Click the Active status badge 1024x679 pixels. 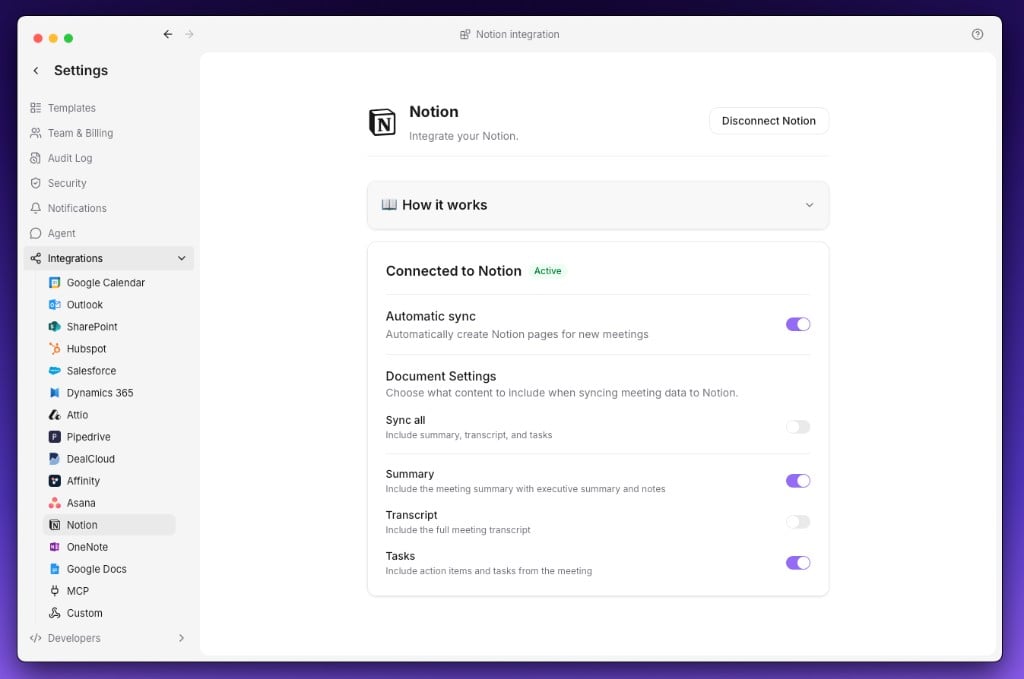547,271
